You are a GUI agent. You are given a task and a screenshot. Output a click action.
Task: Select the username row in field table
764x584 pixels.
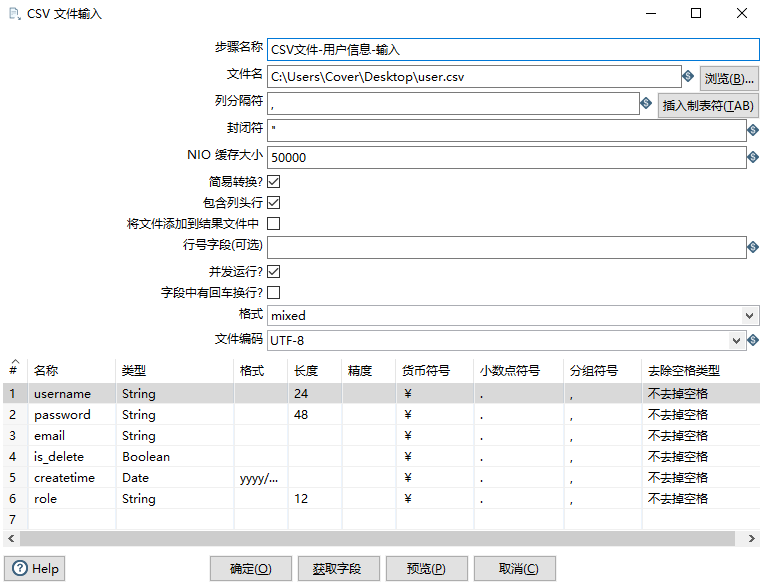tap(62, 394)
